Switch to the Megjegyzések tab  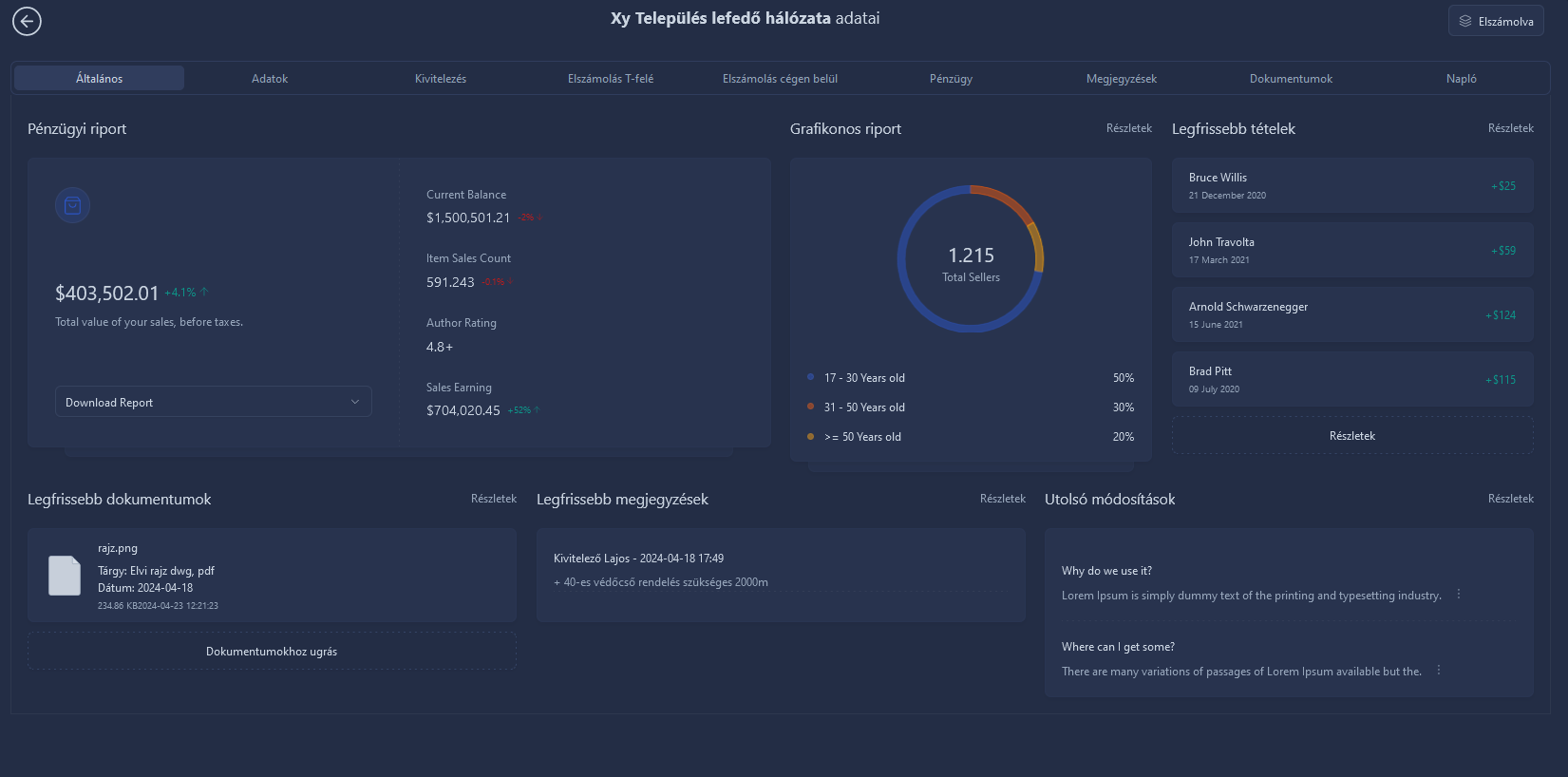[1122, 79]
